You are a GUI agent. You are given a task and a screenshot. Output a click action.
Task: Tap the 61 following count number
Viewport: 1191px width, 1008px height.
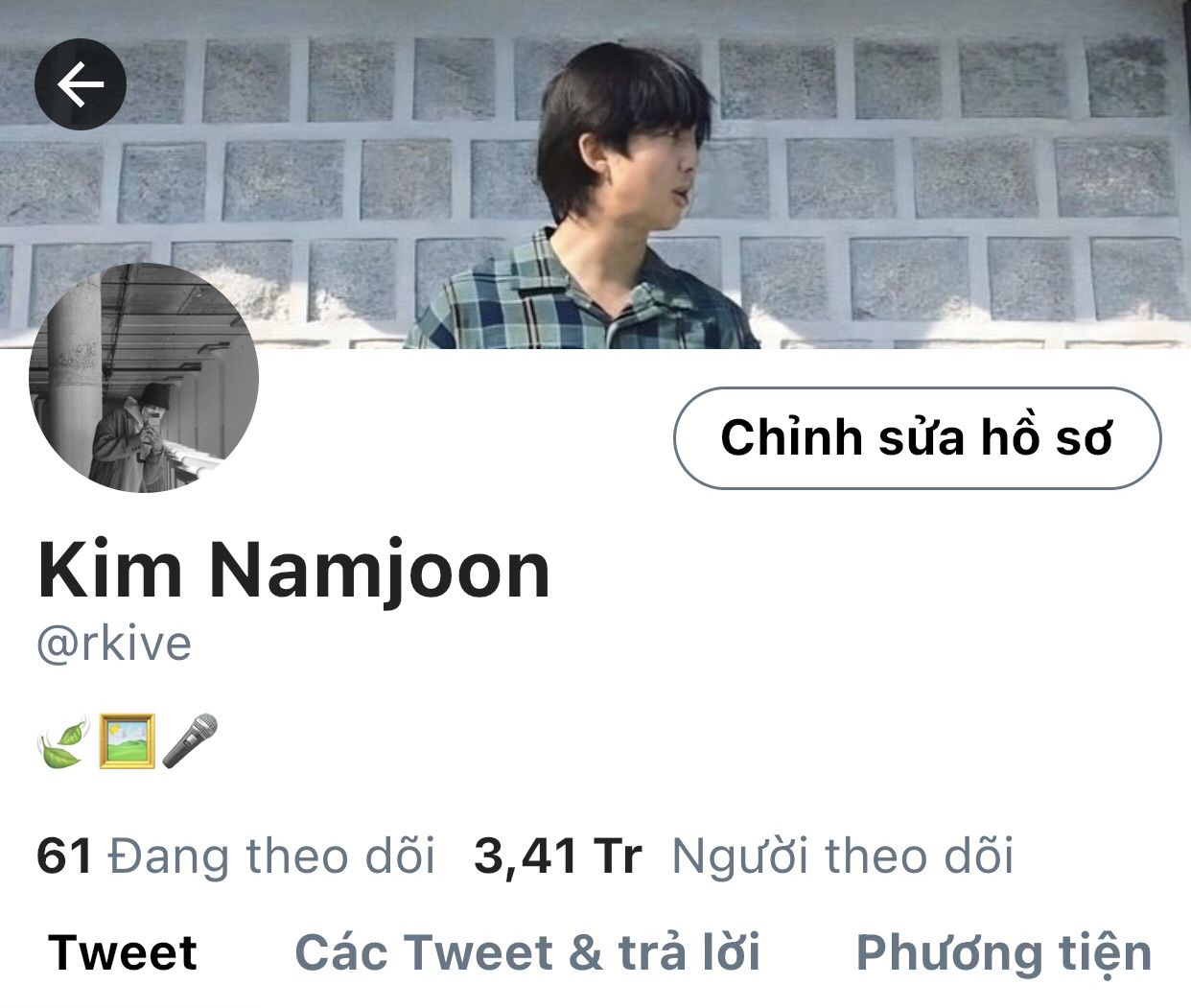tap(64, 856)
